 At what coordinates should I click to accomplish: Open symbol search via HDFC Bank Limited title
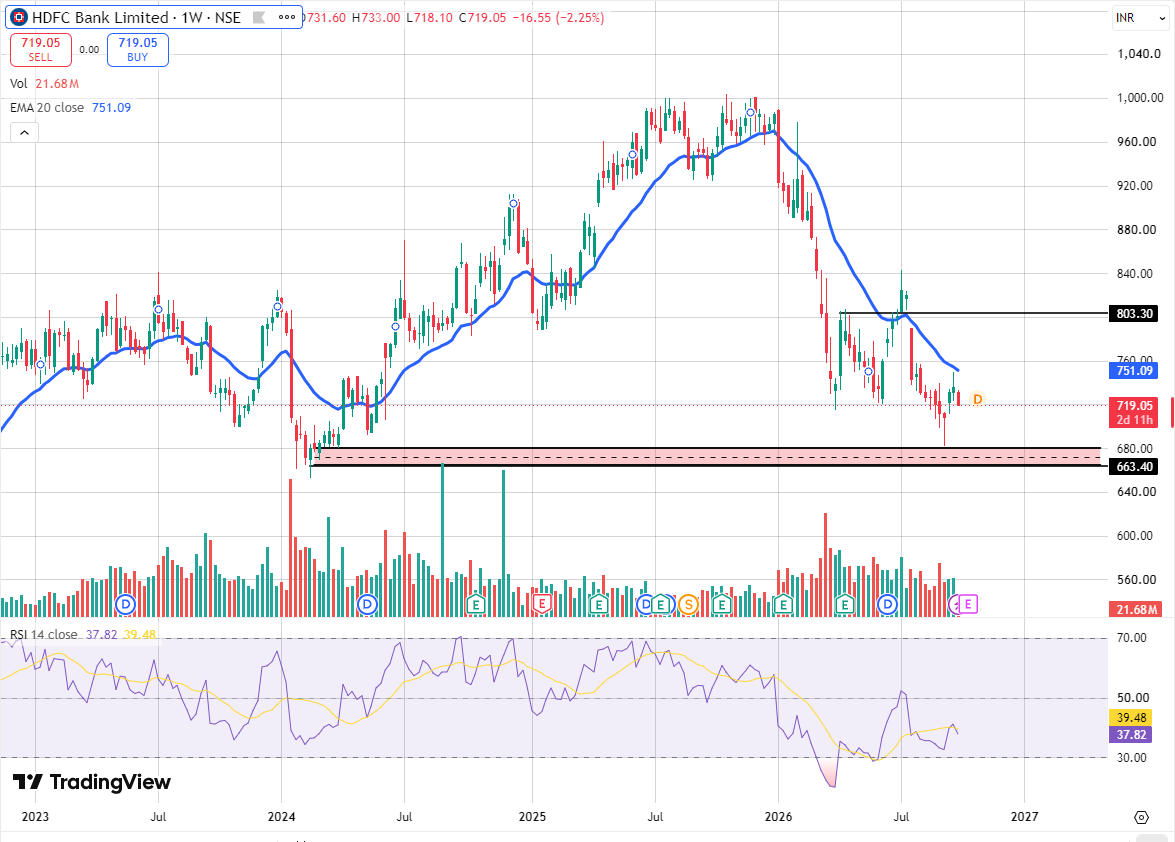click(x=100, y=17)
